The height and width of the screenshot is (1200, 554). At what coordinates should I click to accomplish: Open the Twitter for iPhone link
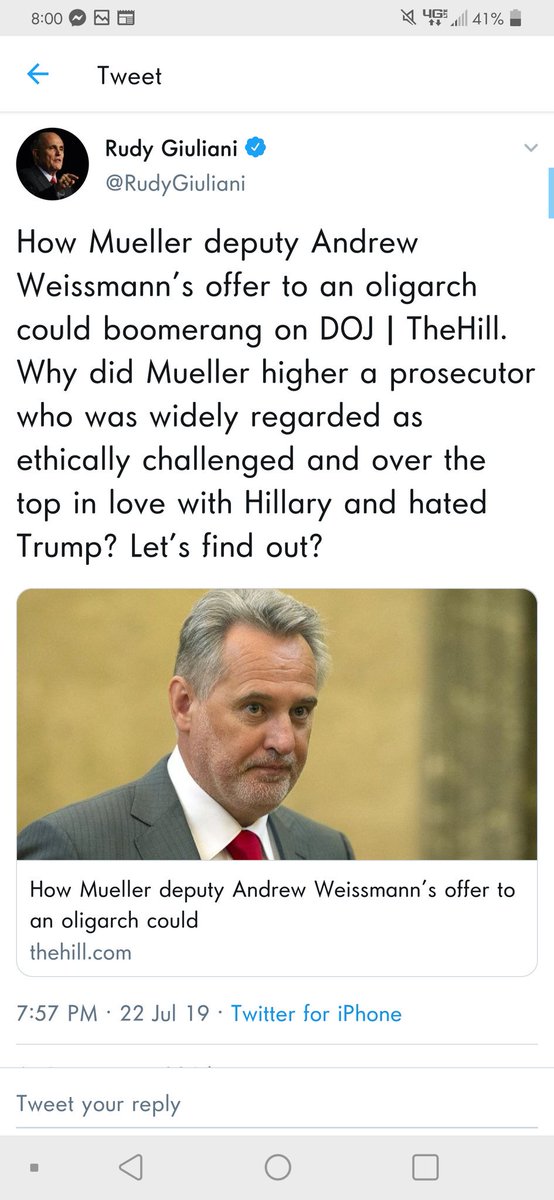(x=316, y=1013)
